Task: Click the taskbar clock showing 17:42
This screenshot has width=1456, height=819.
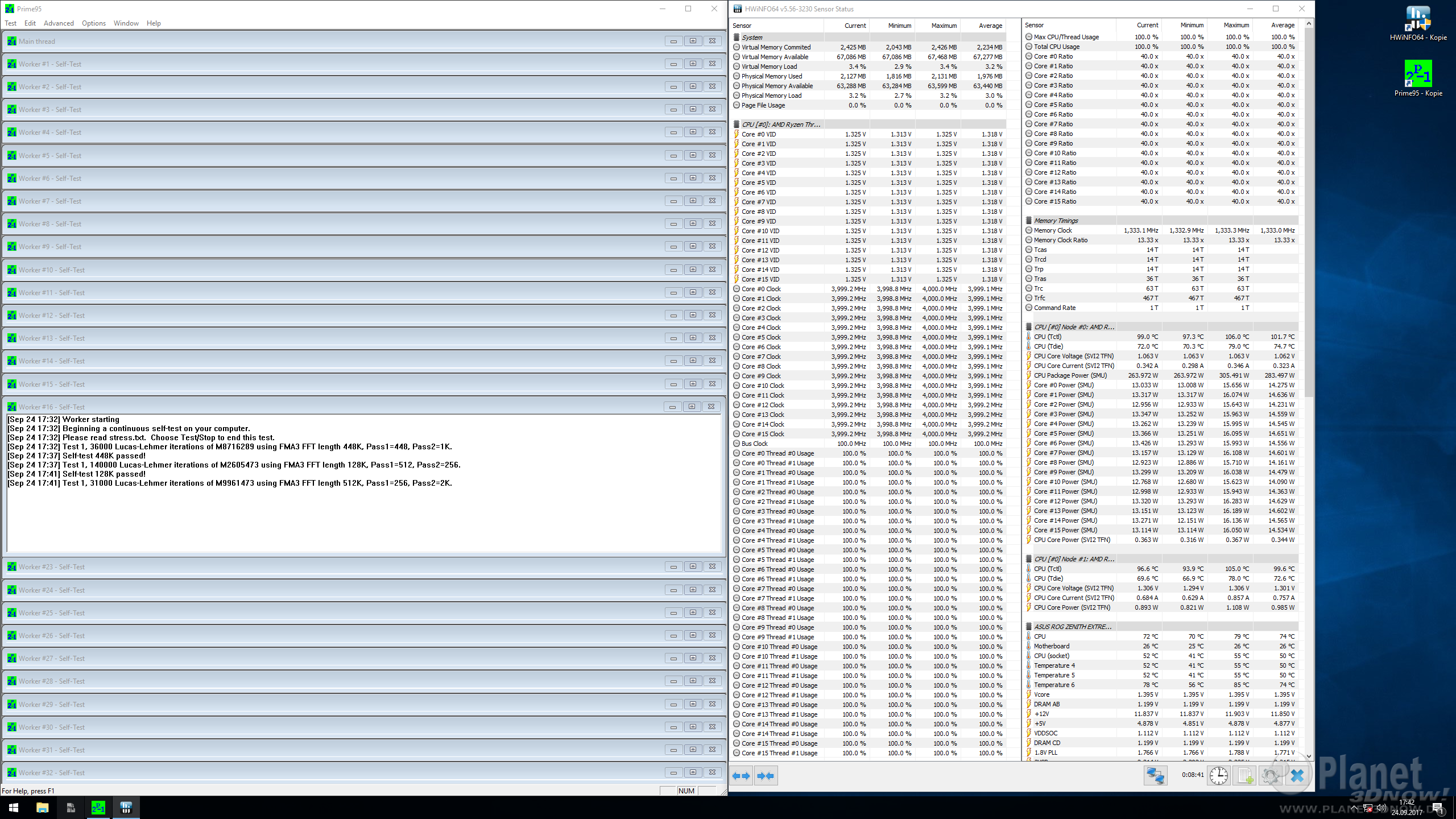Action: pos(1407,808)
